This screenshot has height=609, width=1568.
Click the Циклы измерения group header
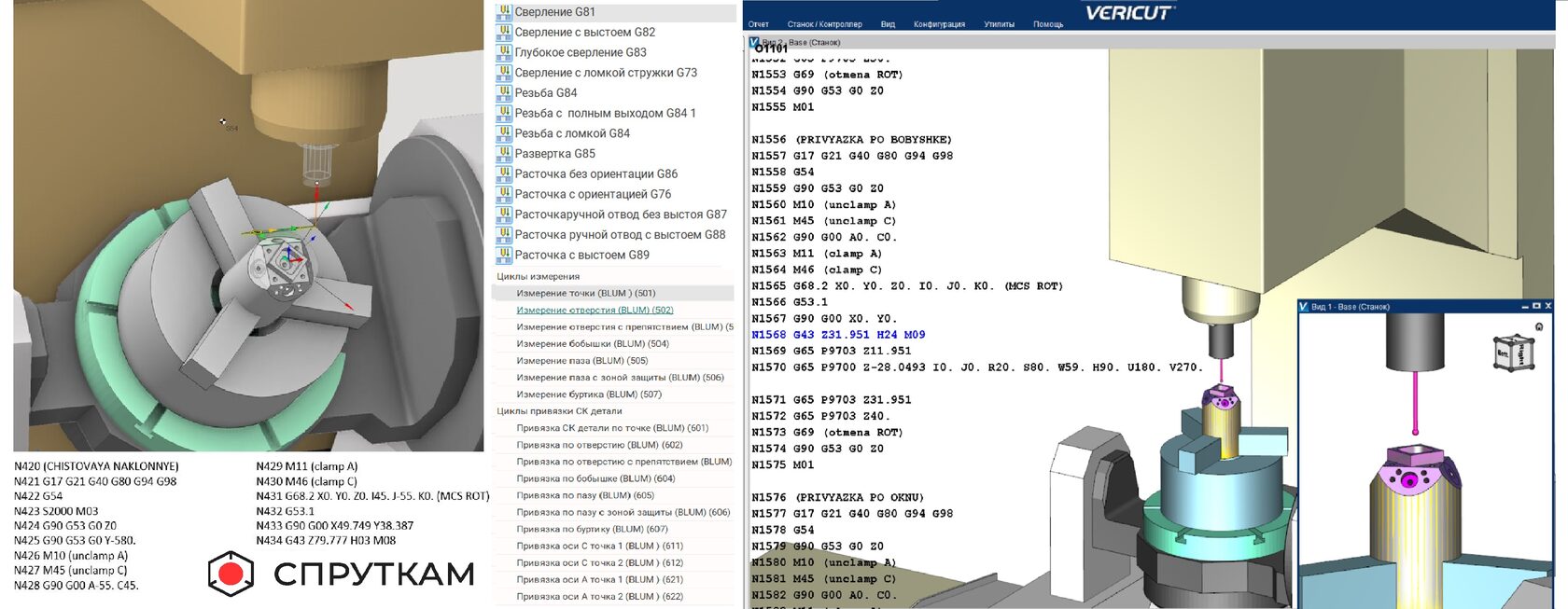(539, 277)
